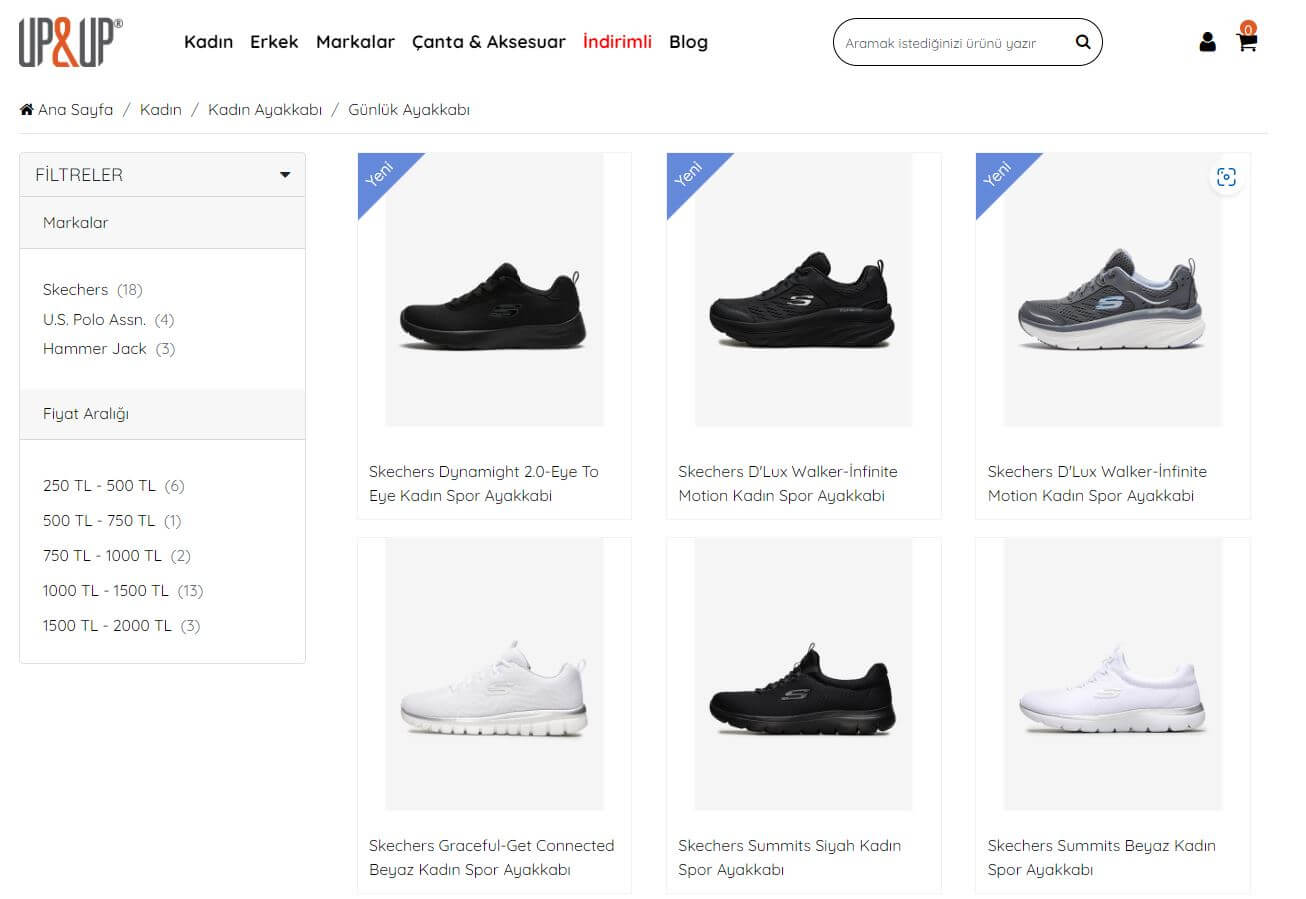Collapse the FİLTRELER dropdown arrow
This screenshot has height=899, width=1306.
tap(285, 175)
